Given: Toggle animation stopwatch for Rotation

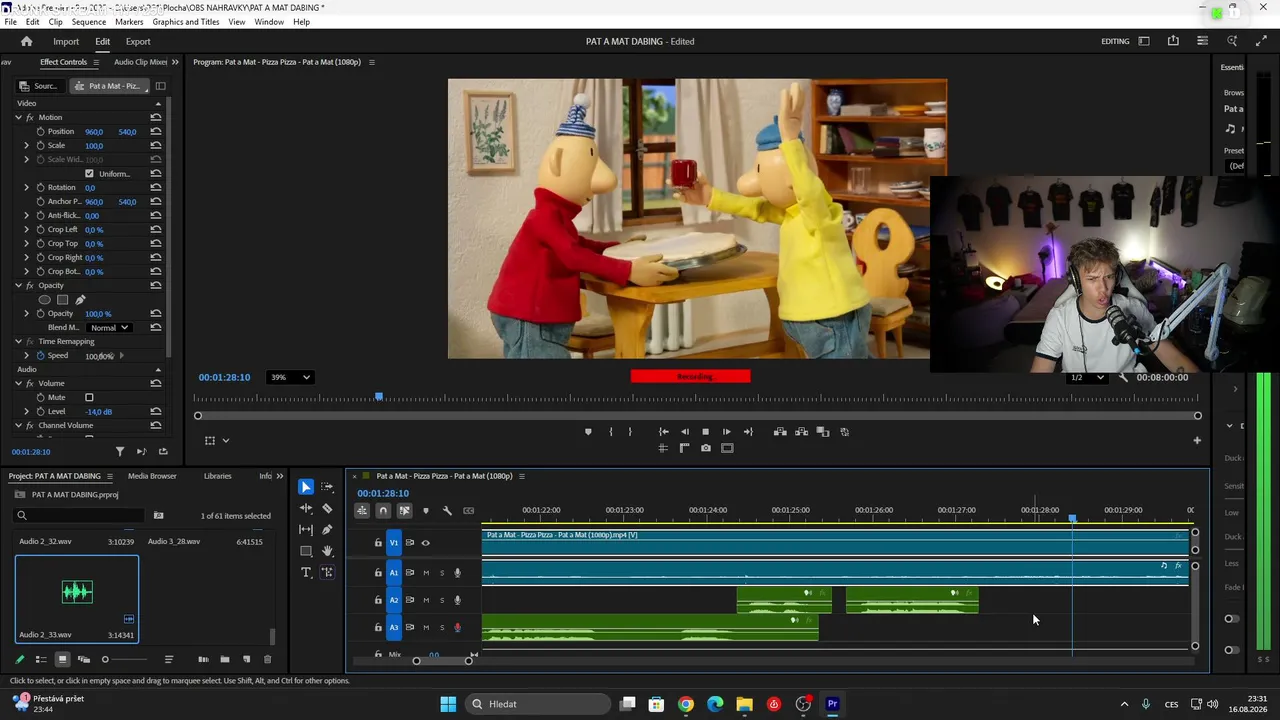Looking at the screenshot, I should pos(40,187).
